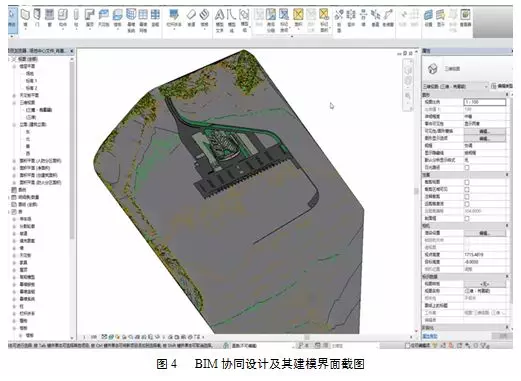Screen dimensions: 521x381
Task: Select the Stair (楼梯) tool
Action: coord(204,18)
